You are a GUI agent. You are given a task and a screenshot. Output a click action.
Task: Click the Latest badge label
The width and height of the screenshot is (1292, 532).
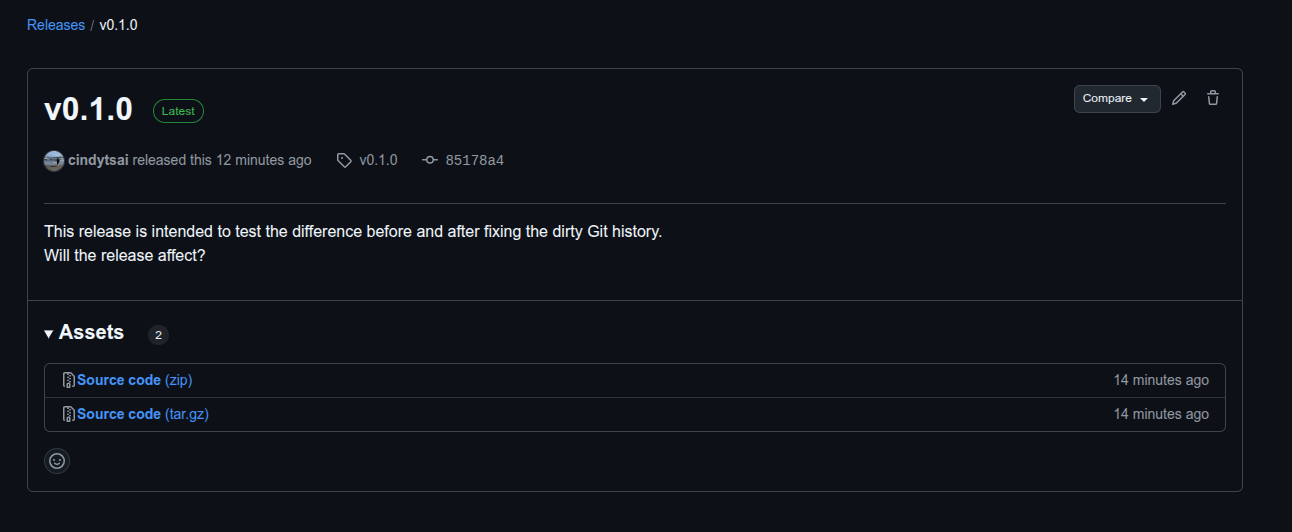178,111
